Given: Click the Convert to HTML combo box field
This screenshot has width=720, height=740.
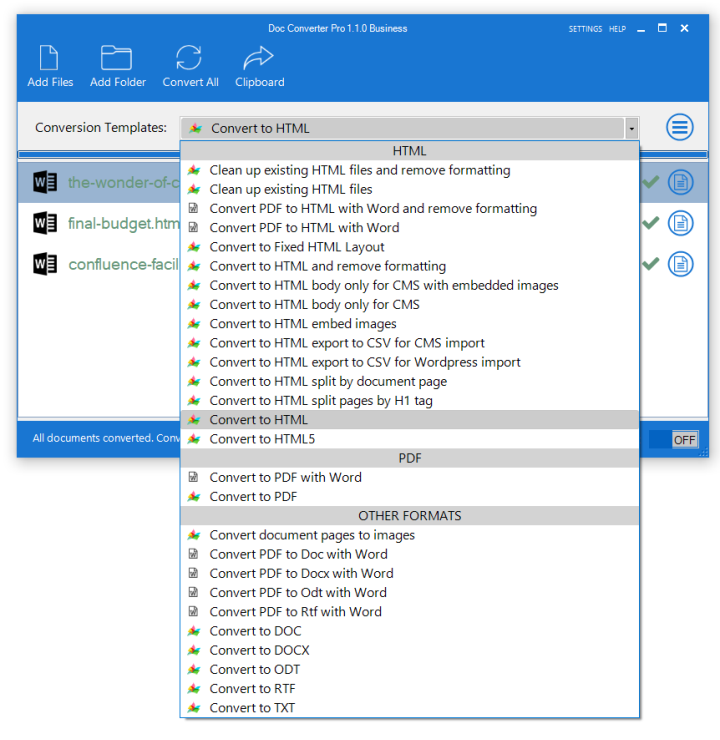Looking at the screenshot, I should pos(400,129).
